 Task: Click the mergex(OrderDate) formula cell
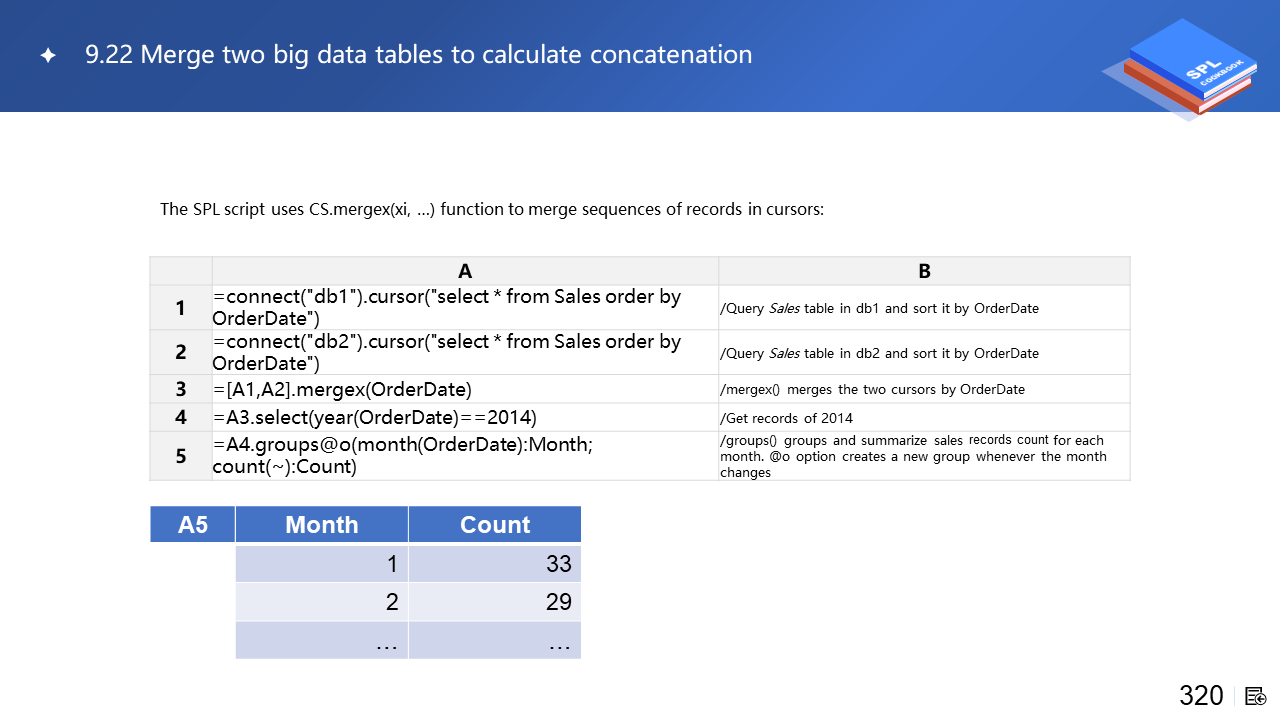pyautogui.click(x=465, y=389)
